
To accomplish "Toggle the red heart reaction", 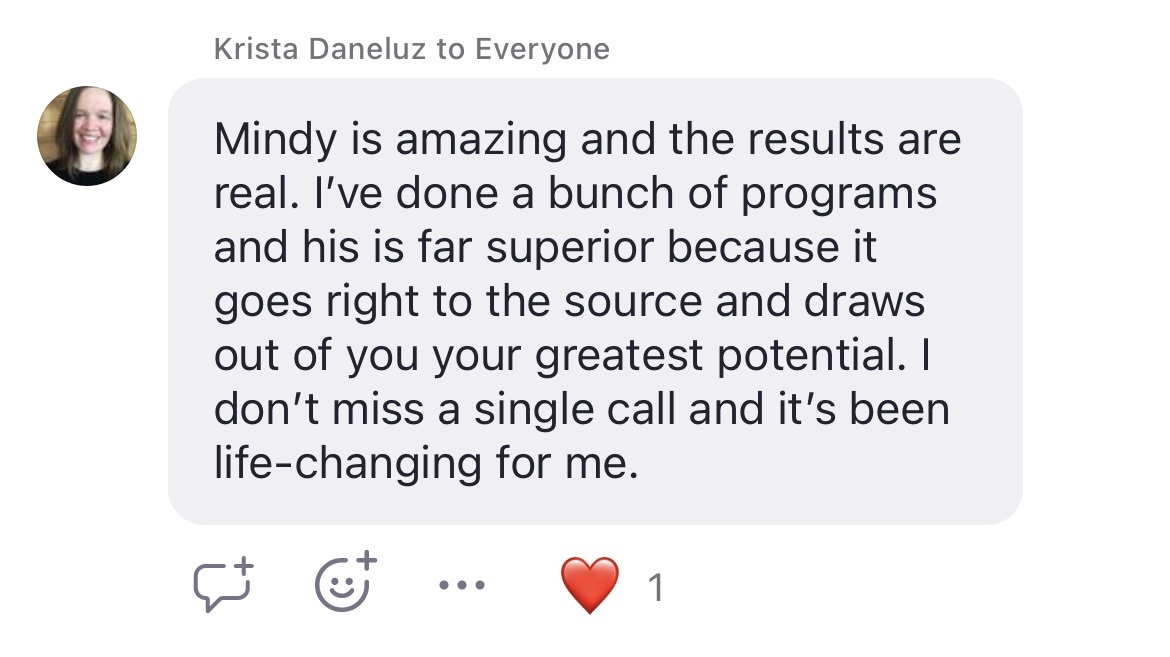I will pos(589,585).
